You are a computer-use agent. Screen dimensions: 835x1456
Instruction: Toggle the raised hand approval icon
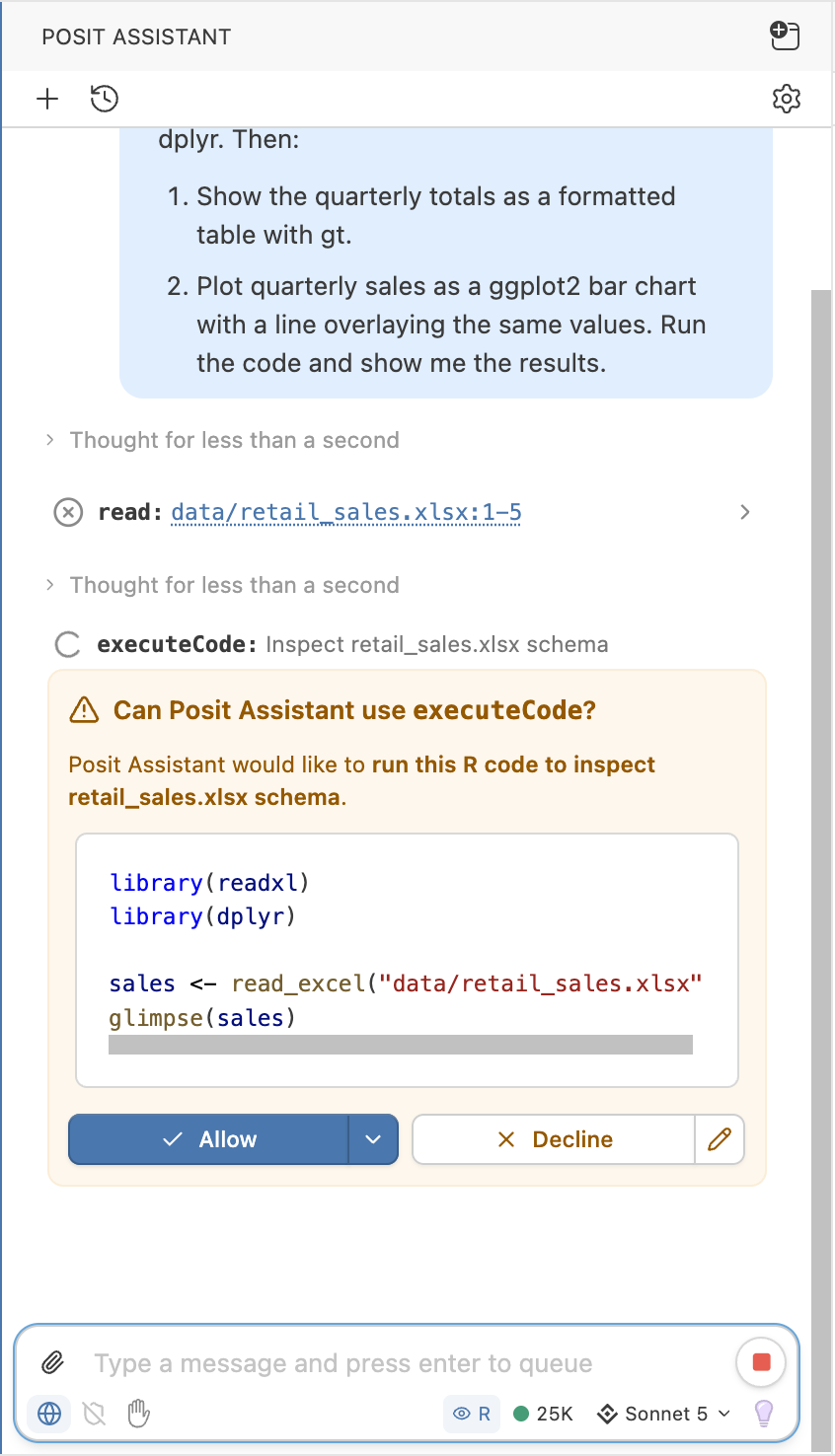(139, 1414)
